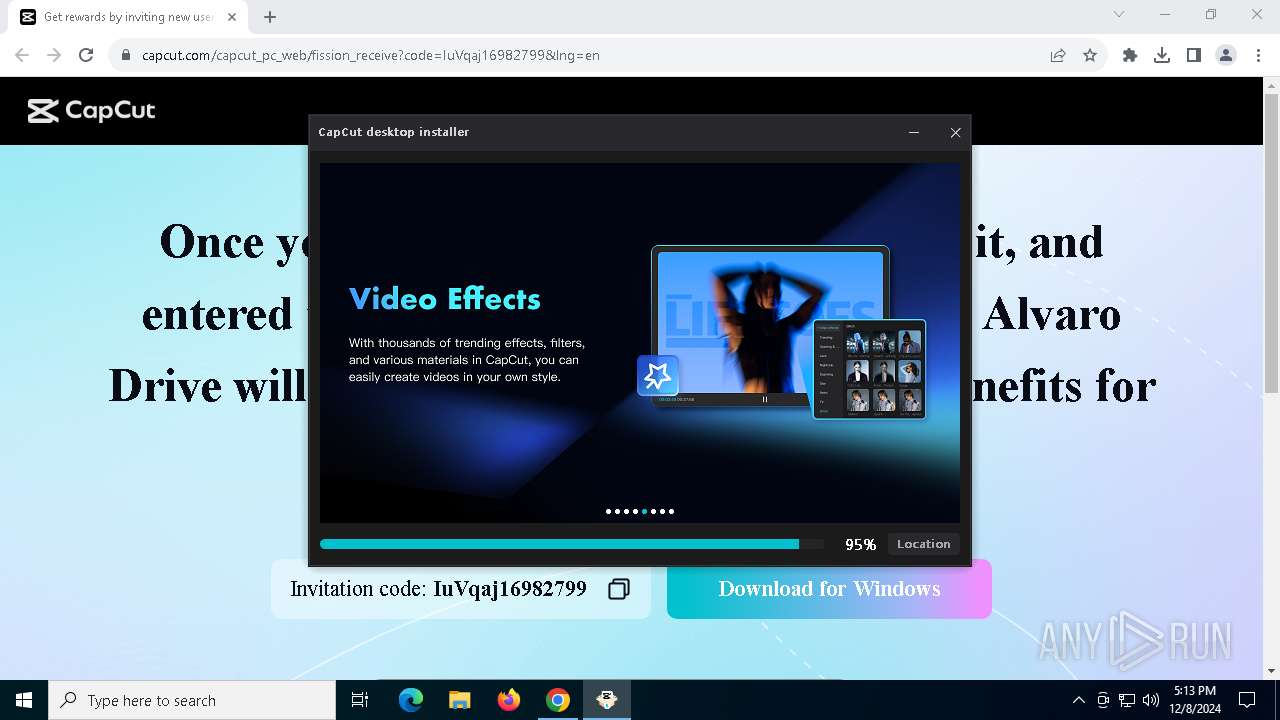Minimize the CapCut desktop installer window
Viewport: 1280px width, 720px height.
click(x=914, y=132)
